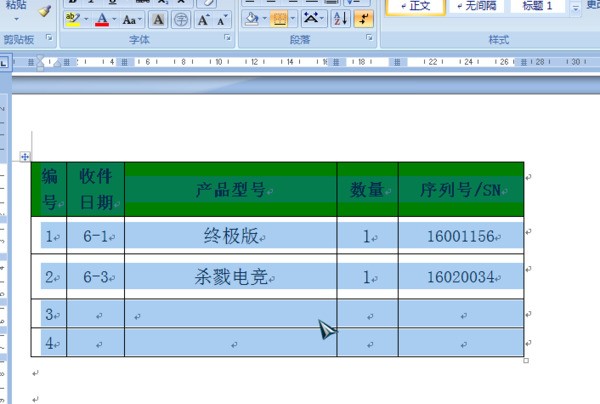Select the 标题 1 style

tap(537, 6)
